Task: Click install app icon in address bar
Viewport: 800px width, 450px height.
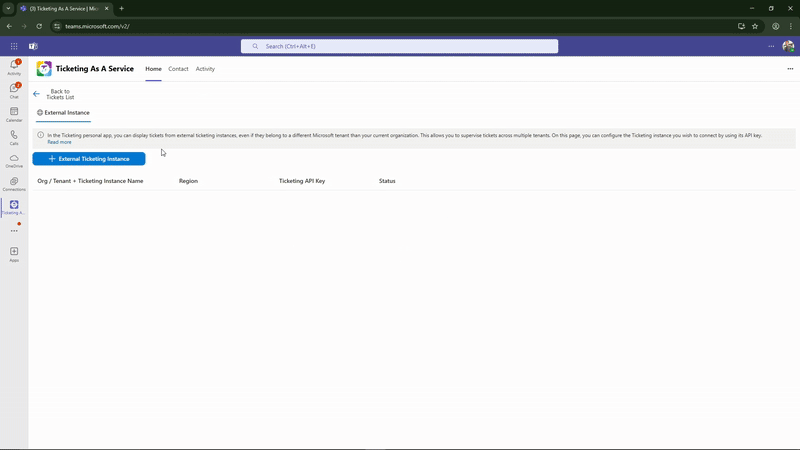Action: [x=741, y=26]
